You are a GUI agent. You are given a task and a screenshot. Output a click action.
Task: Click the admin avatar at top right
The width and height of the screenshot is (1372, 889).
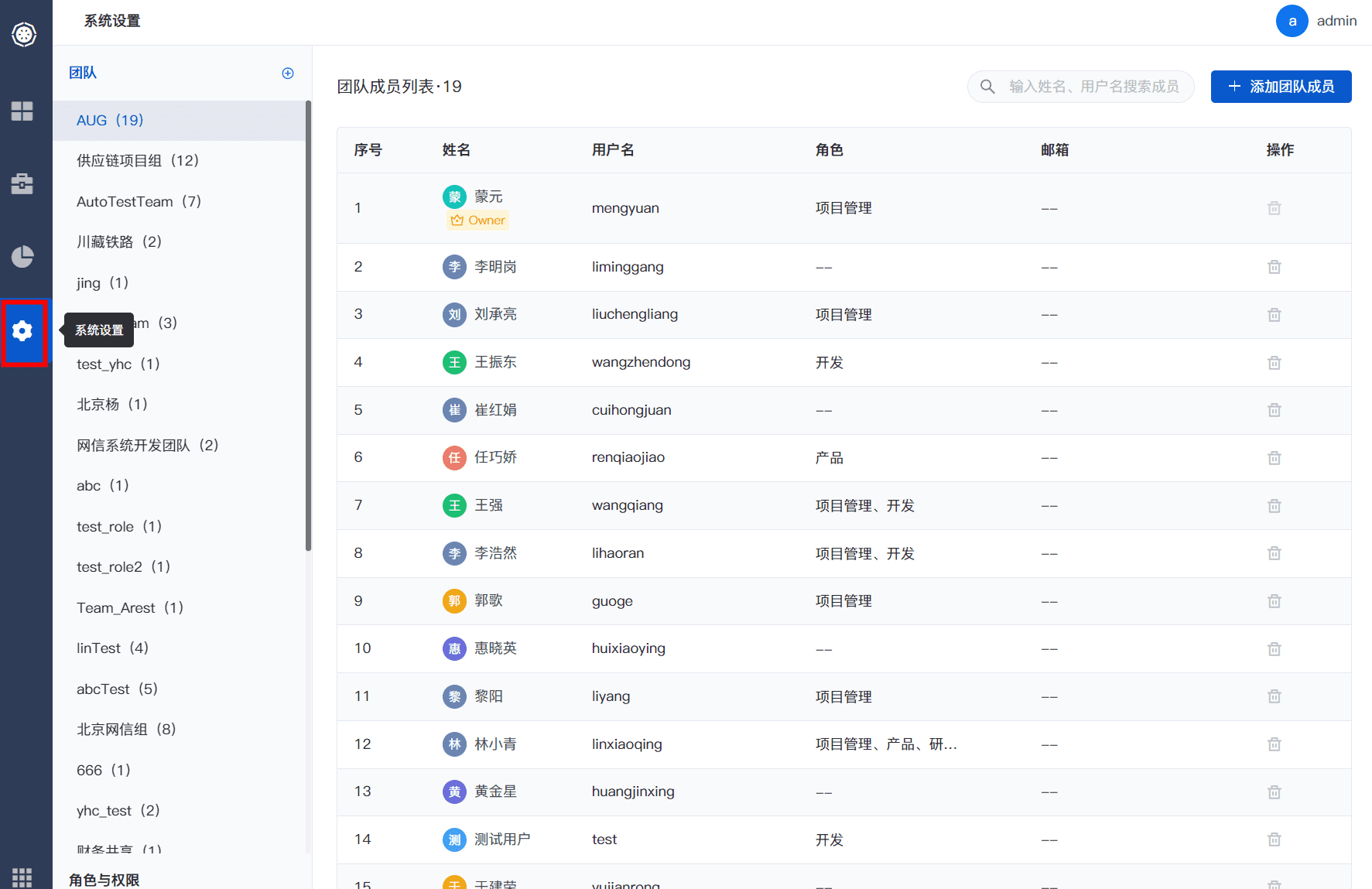[1292, 21]
